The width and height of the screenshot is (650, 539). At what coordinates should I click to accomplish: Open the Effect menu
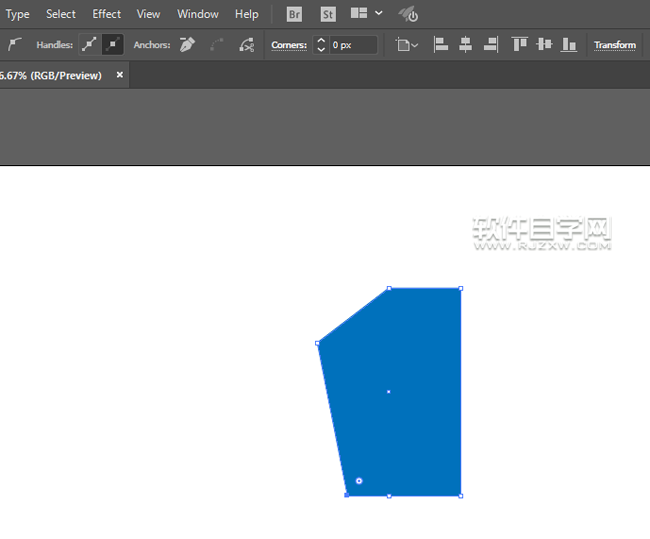pyautogui.click(x=106, y=14)
